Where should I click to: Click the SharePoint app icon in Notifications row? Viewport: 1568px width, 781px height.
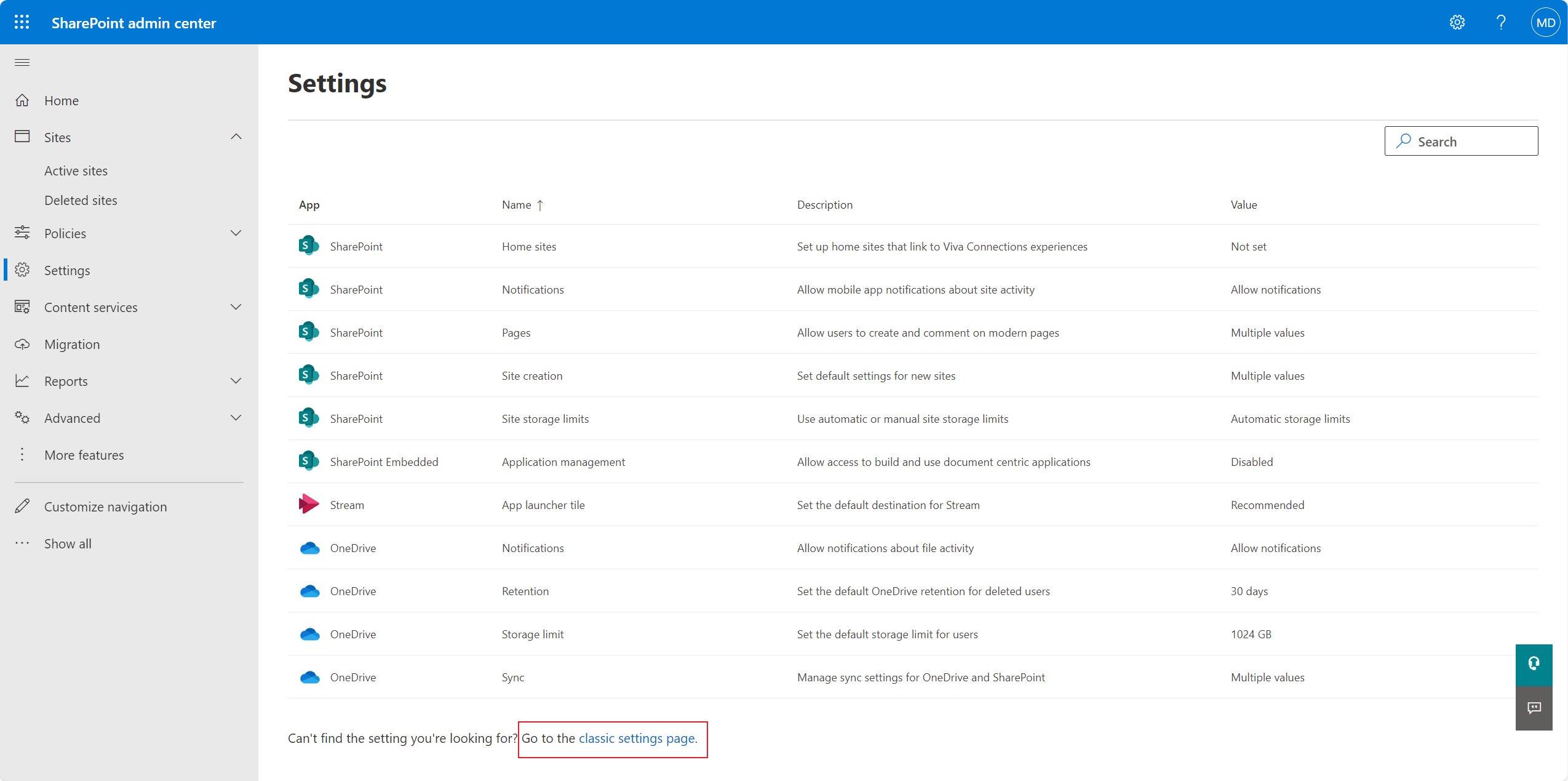tap(308, 288)
